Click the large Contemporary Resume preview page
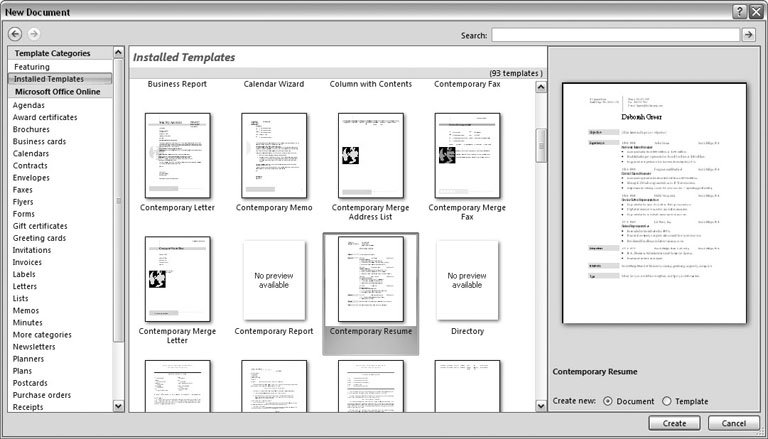 click(655, 203)
